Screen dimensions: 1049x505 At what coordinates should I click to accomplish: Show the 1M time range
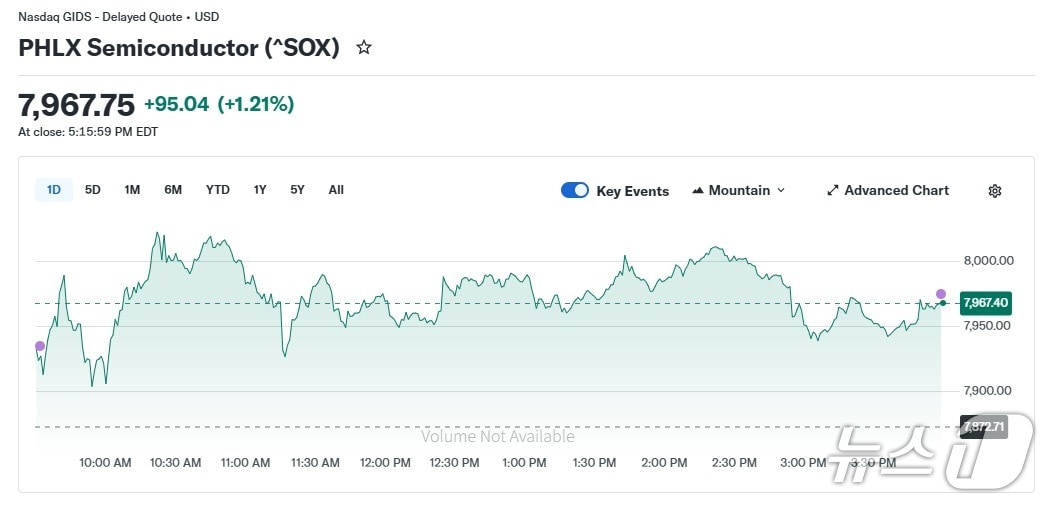pos(132,190)
